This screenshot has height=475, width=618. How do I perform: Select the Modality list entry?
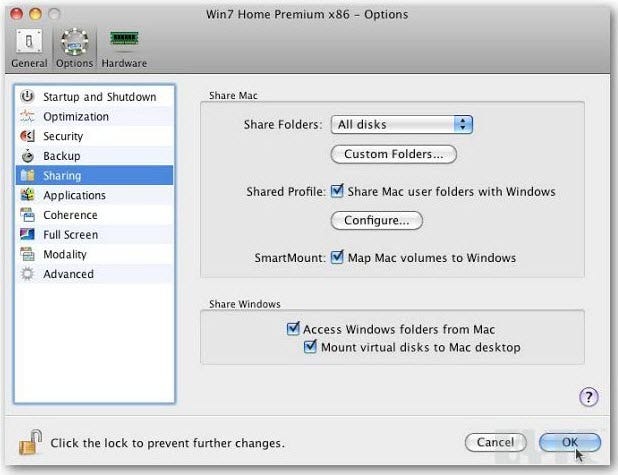point(95,254)
